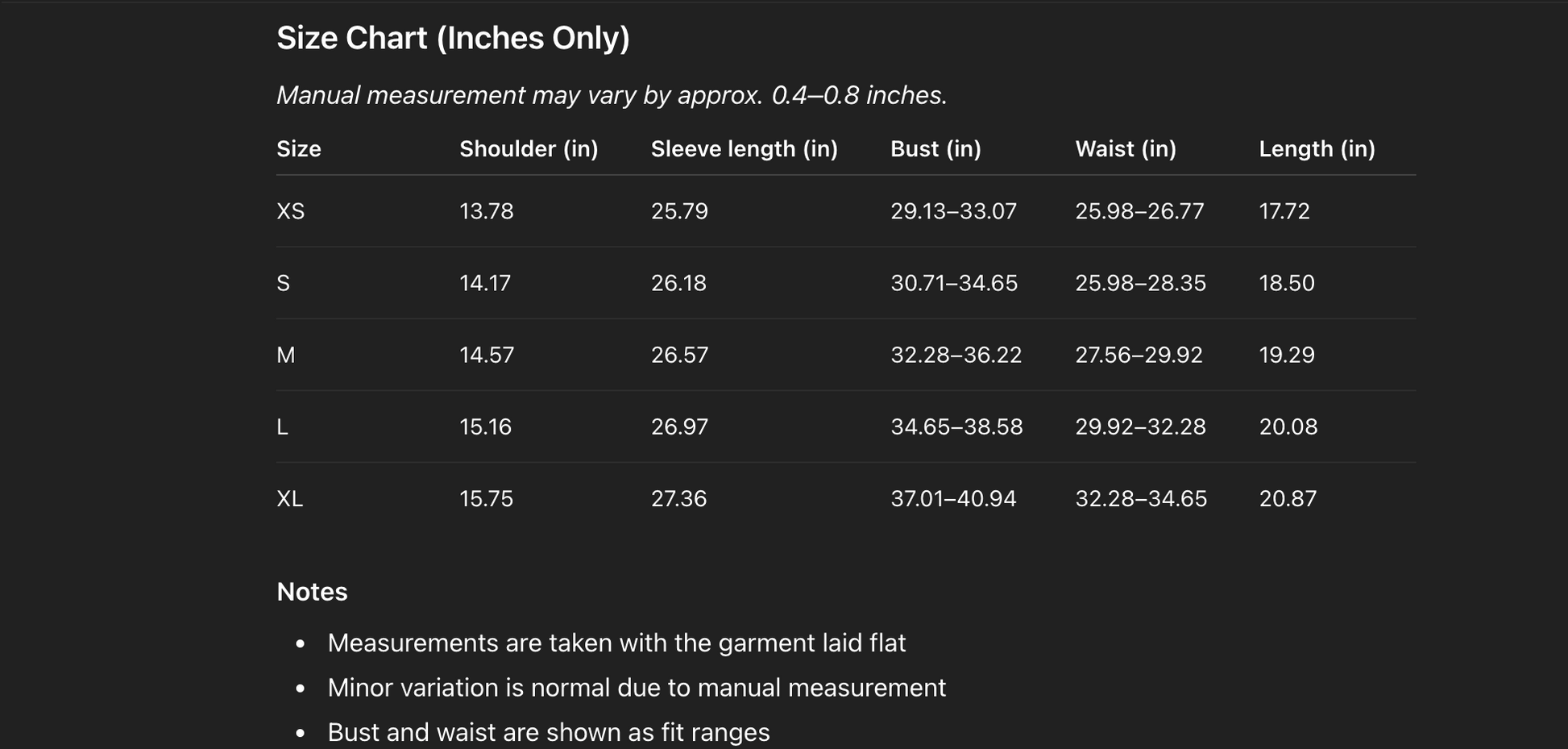
Task: Click the Size column header
Action: [x=299, y=149]
